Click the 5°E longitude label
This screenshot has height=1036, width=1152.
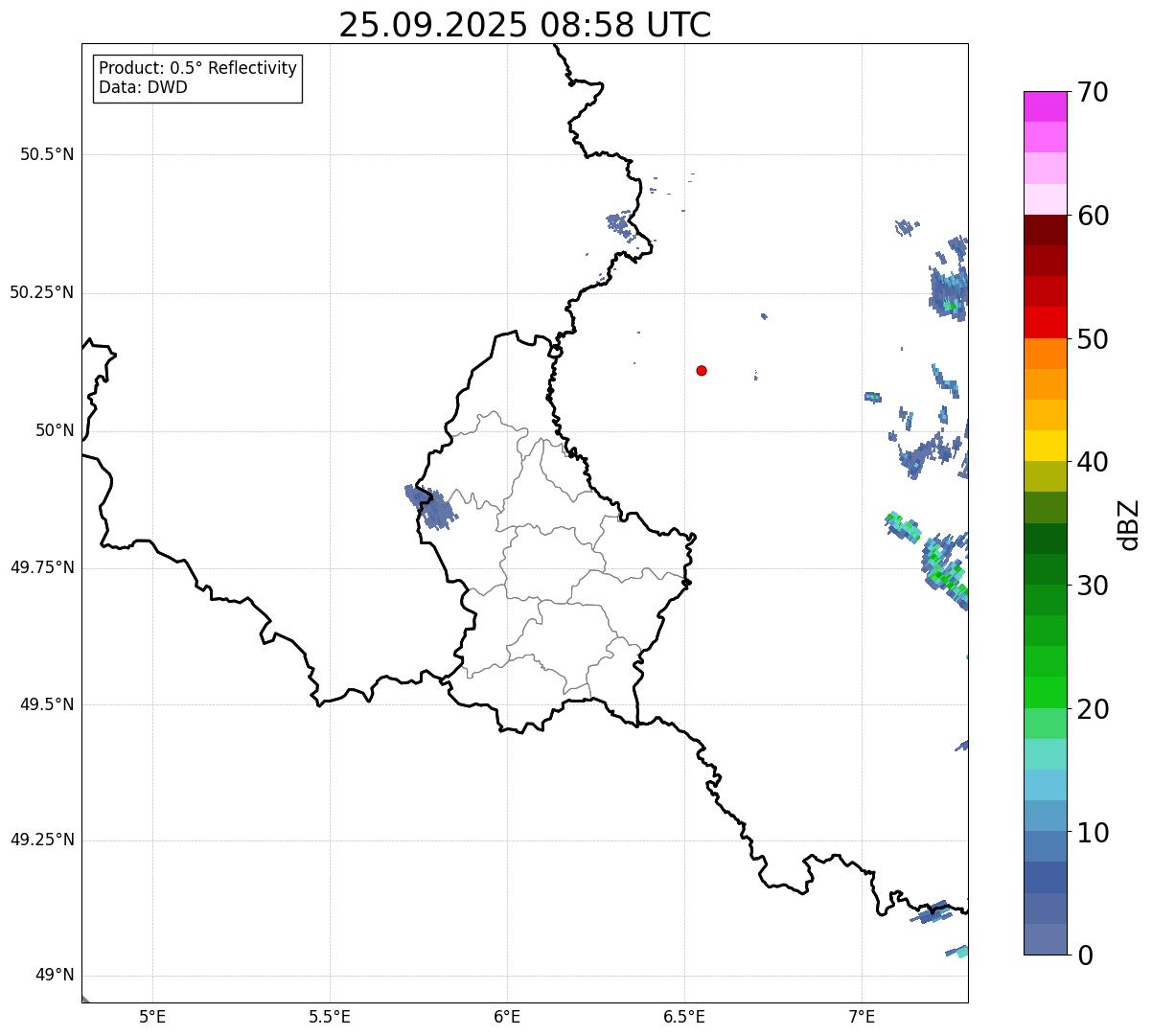click(x=152, y=1016)
